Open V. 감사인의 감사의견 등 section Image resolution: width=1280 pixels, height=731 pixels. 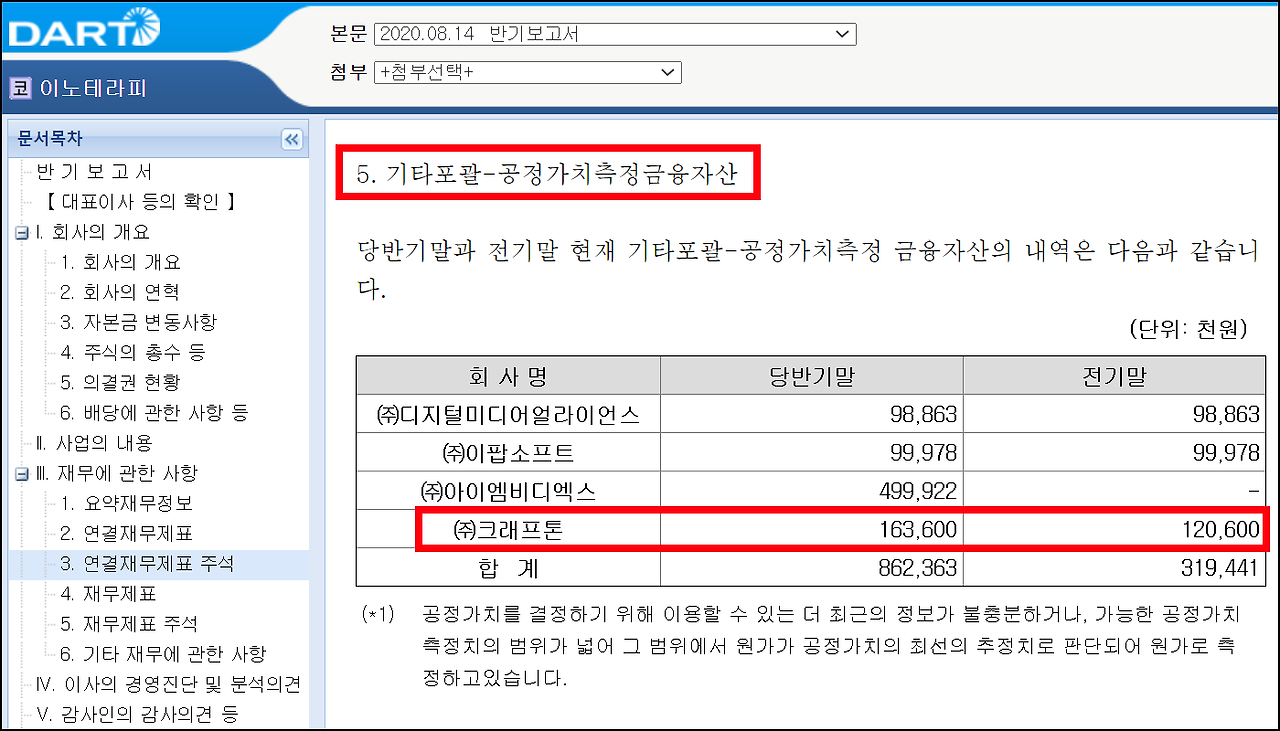click(137, 714)
